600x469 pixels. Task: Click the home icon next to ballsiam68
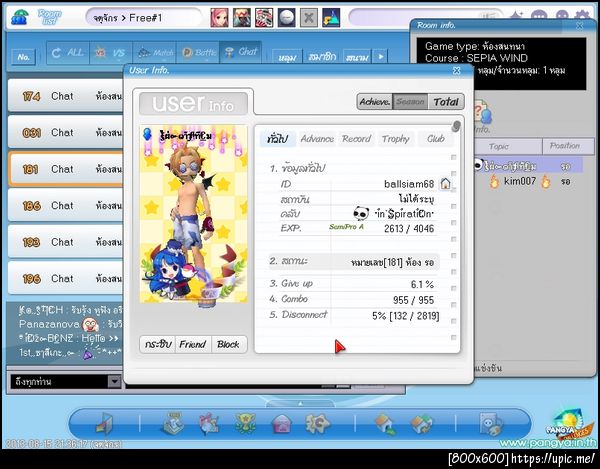445,184
